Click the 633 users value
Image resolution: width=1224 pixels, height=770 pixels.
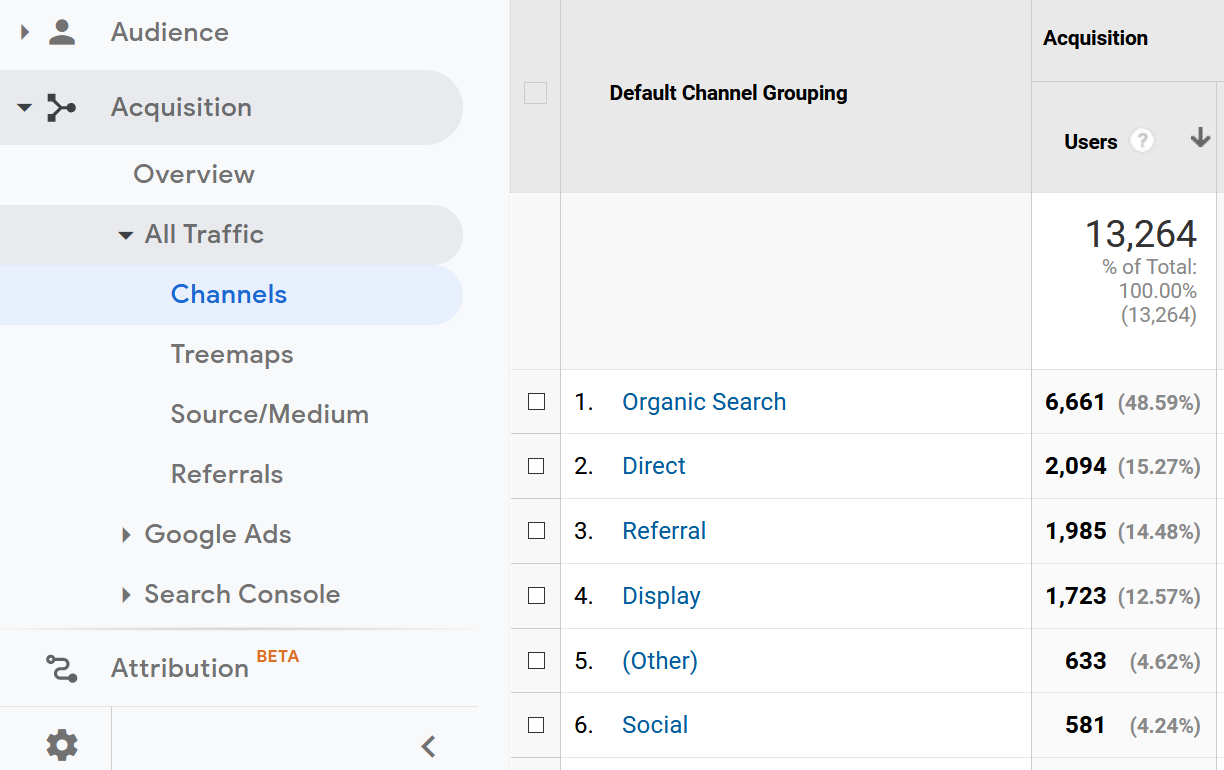[x=1086, y=661]
